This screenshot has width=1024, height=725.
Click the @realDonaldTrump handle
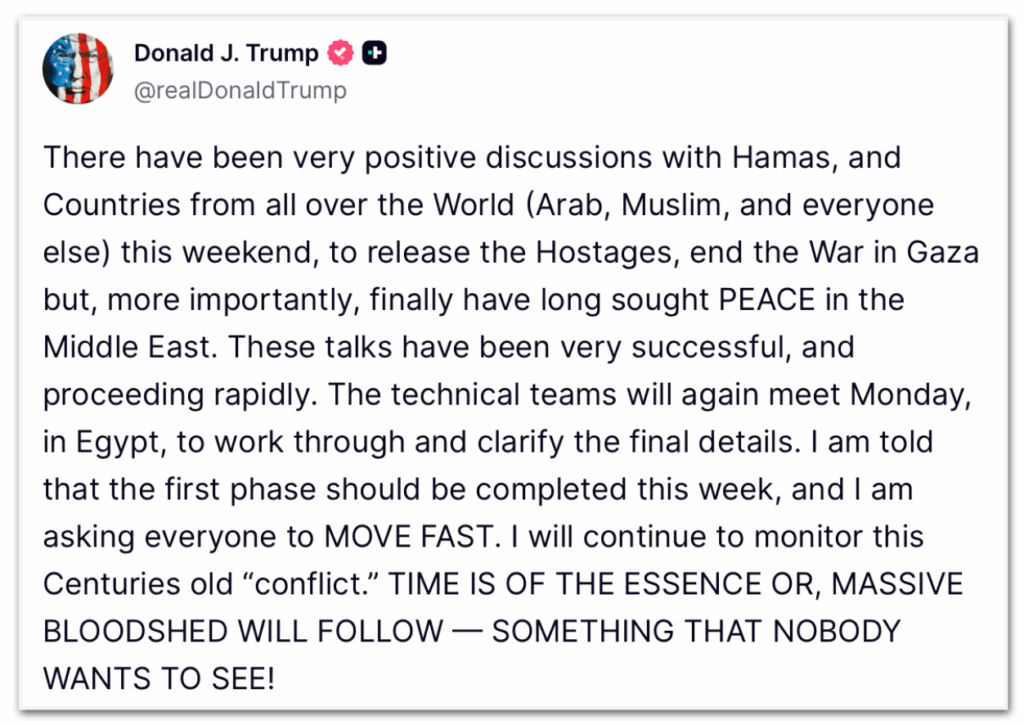[x=240, y=90]
